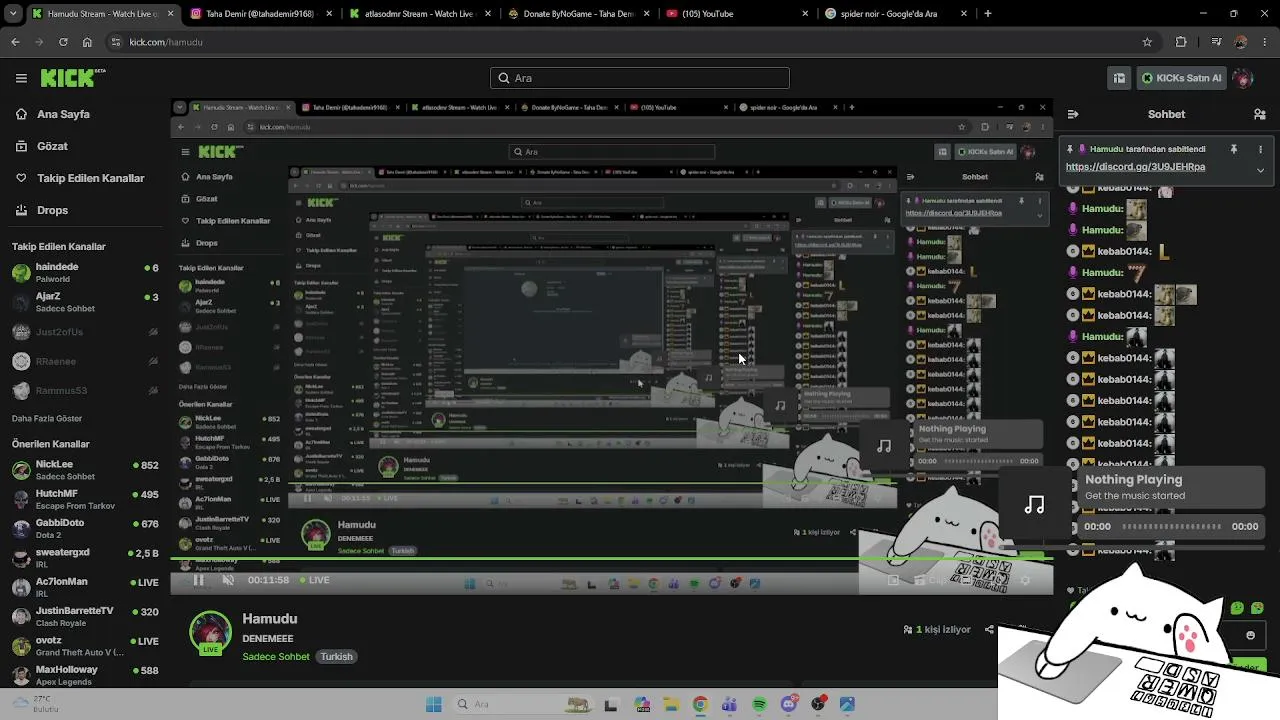Open the pinned Discord invite link

1135,167
